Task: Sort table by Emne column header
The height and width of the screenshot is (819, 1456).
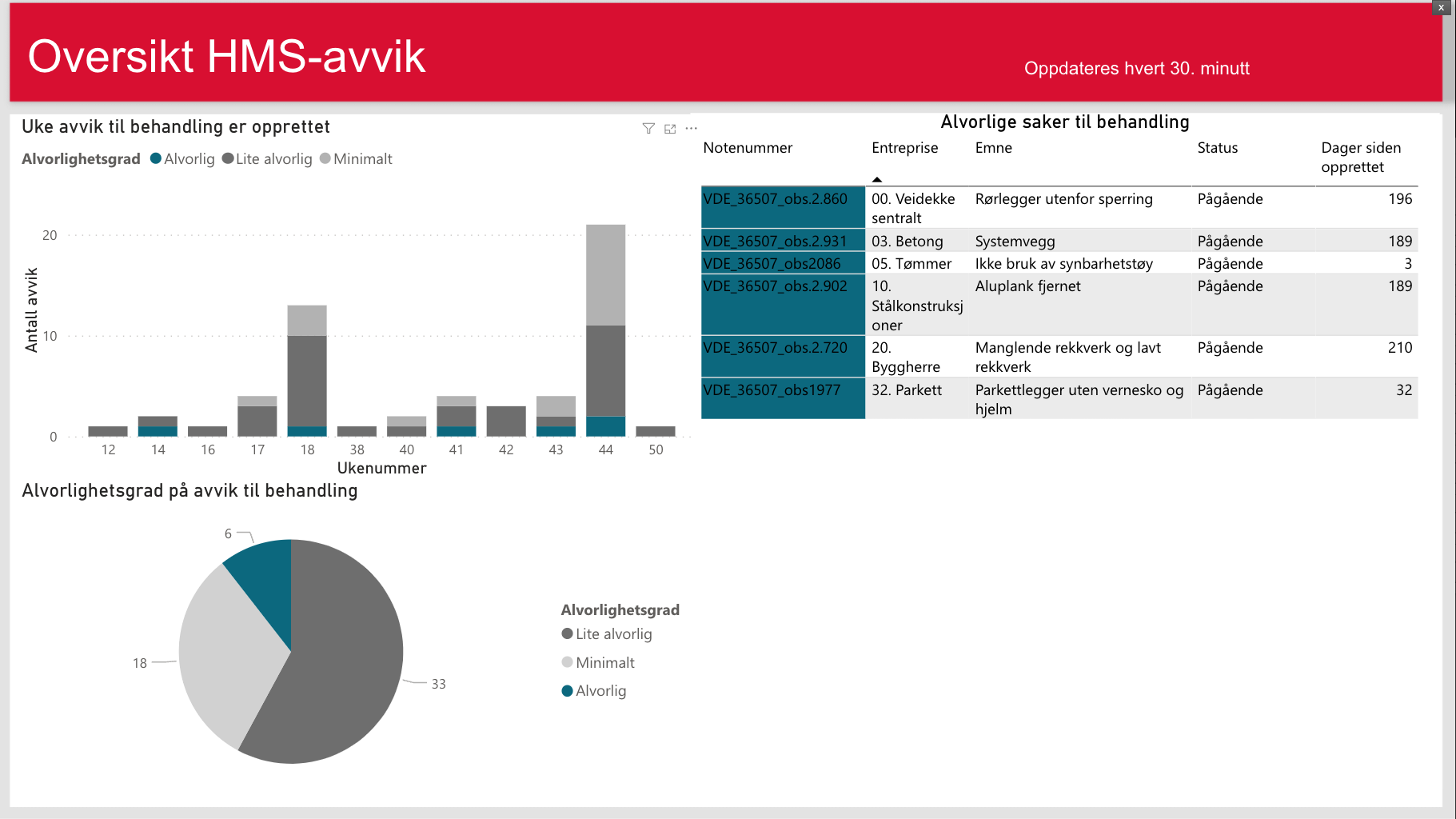Action: (x=993, y=148)
